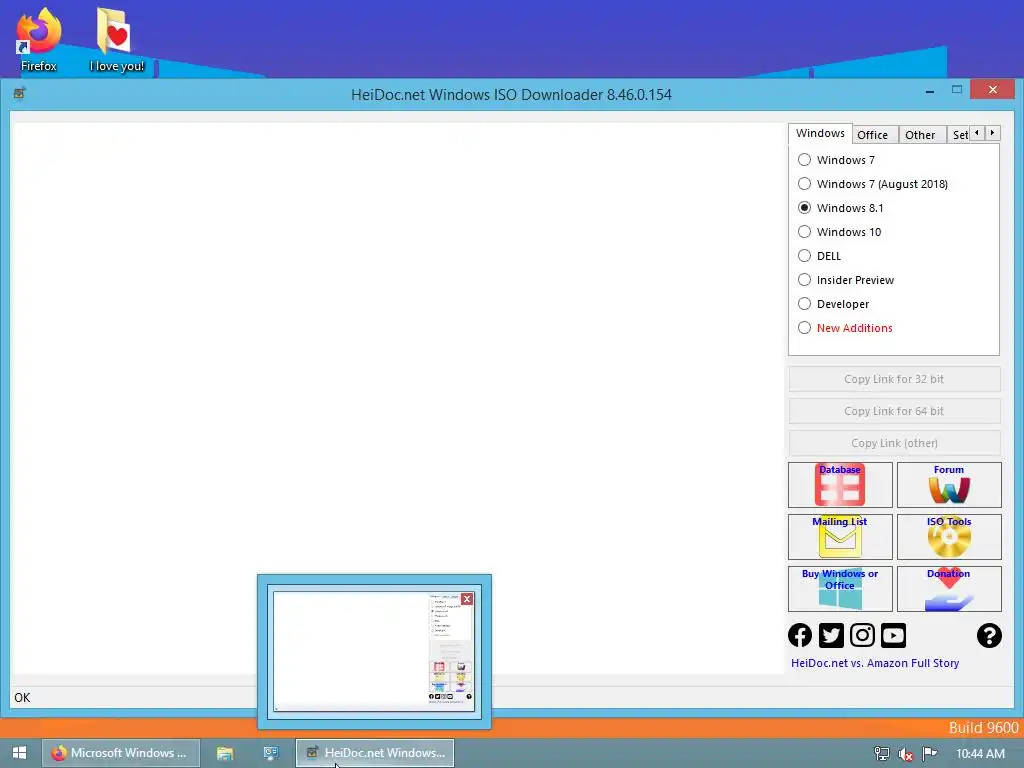
Task: Select the Insider Preview option
Action: tap(846, 280)
